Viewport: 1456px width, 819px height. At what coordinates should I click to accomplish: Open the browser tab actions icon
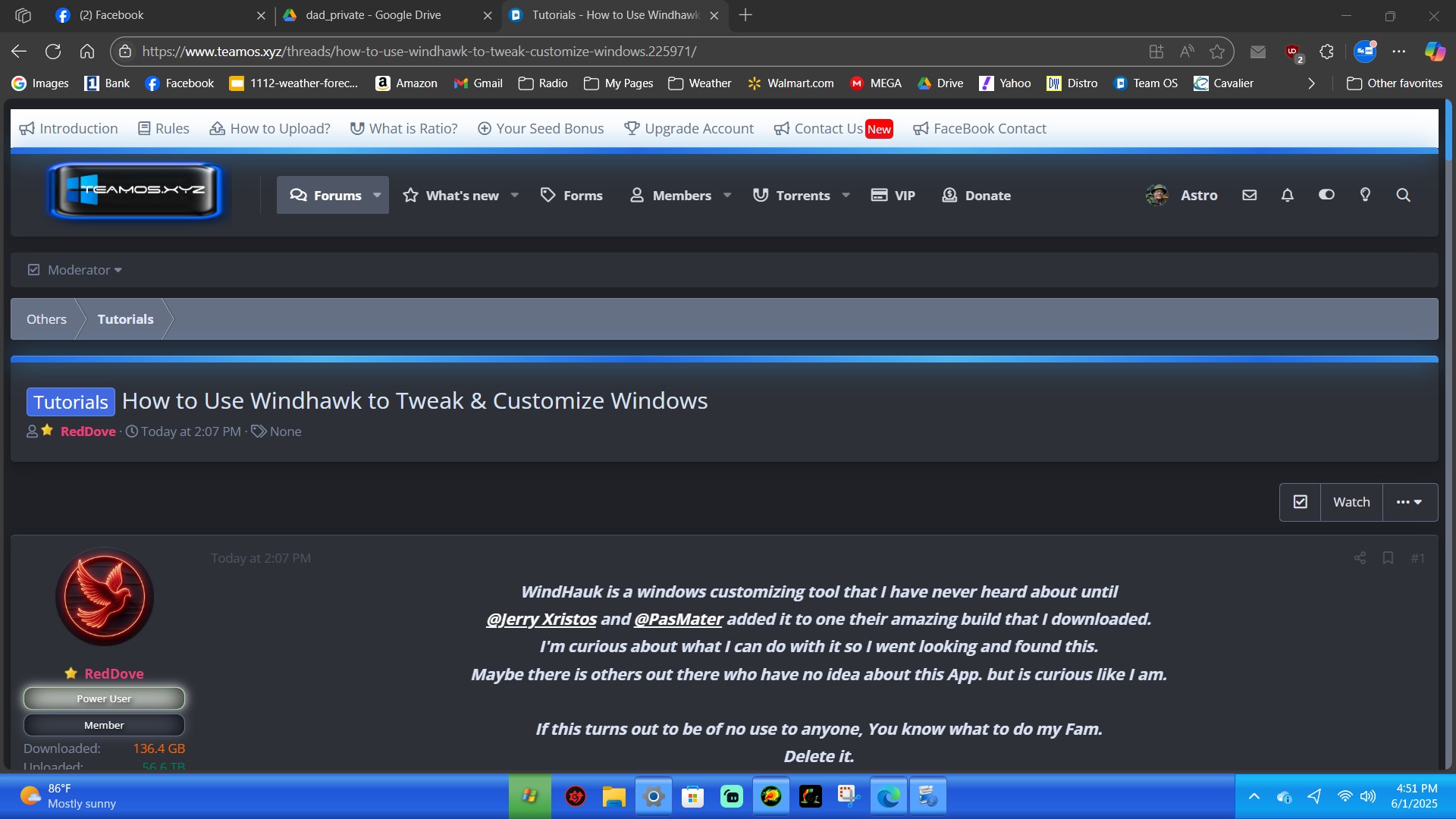(23, 15)
